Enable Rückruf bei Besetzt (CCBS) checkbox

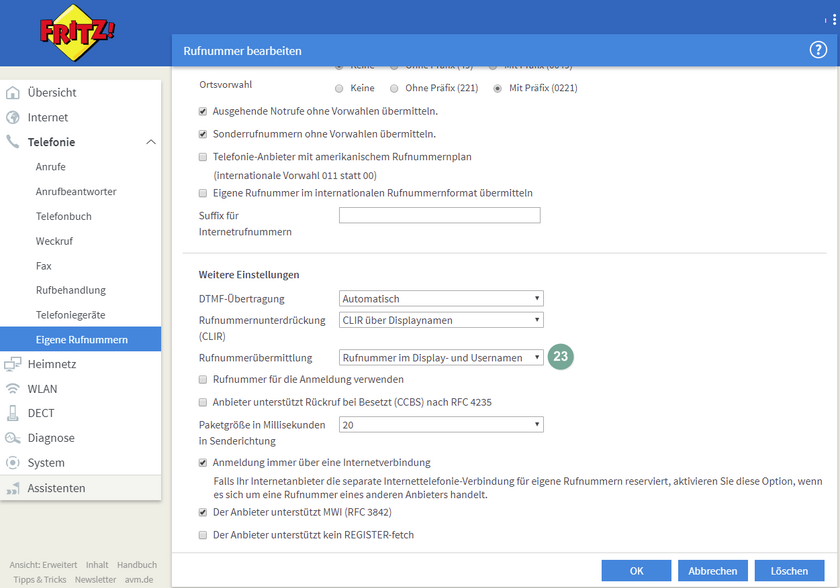pos(203,402)
